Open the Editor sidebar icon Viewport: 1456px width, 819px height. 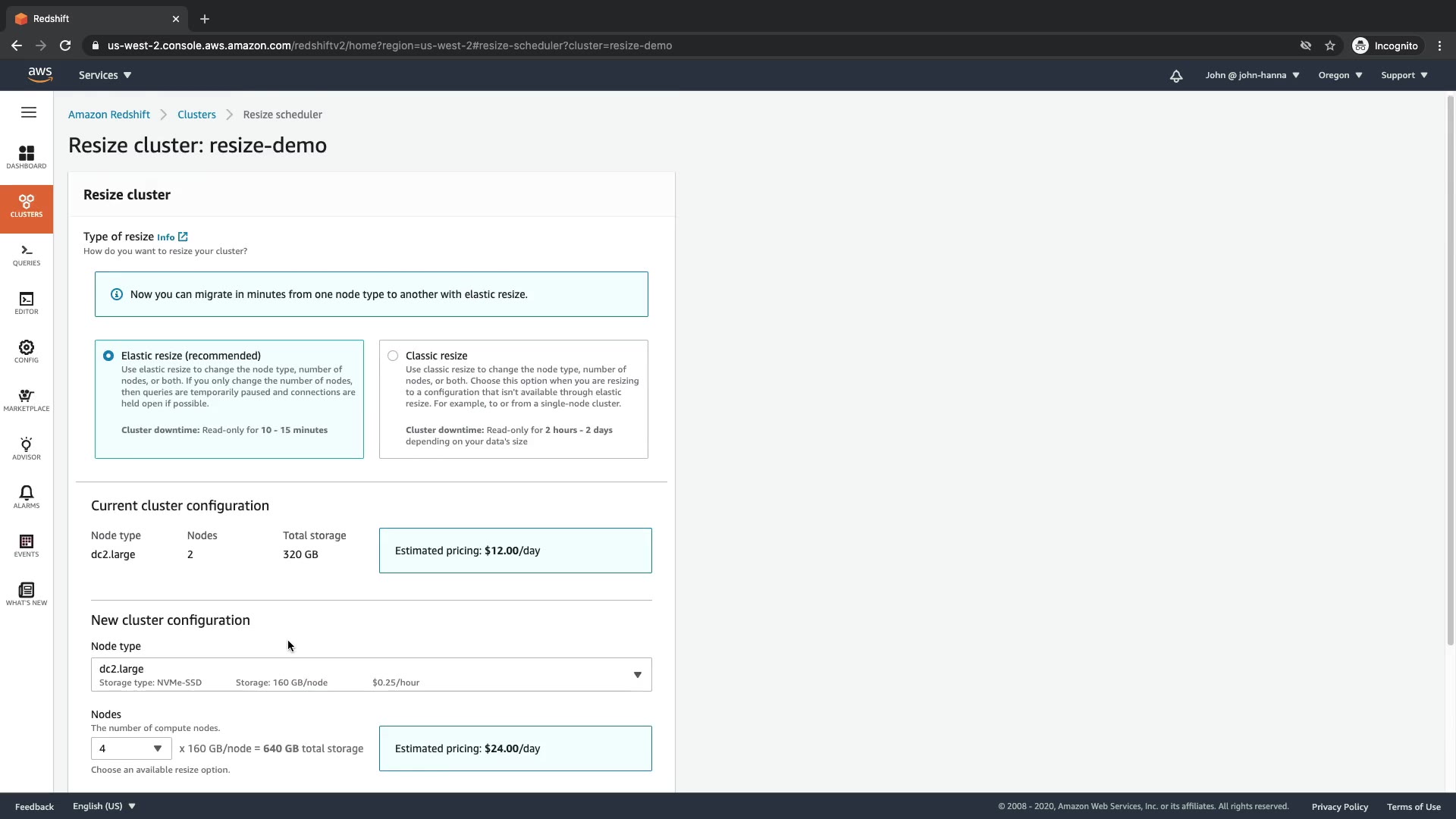tap(27, 303)
